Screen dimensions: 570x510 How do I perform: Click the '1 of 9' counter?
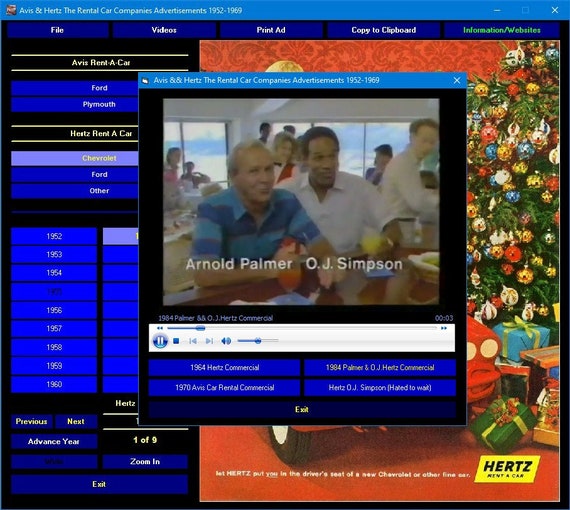(x=145, y=440)
